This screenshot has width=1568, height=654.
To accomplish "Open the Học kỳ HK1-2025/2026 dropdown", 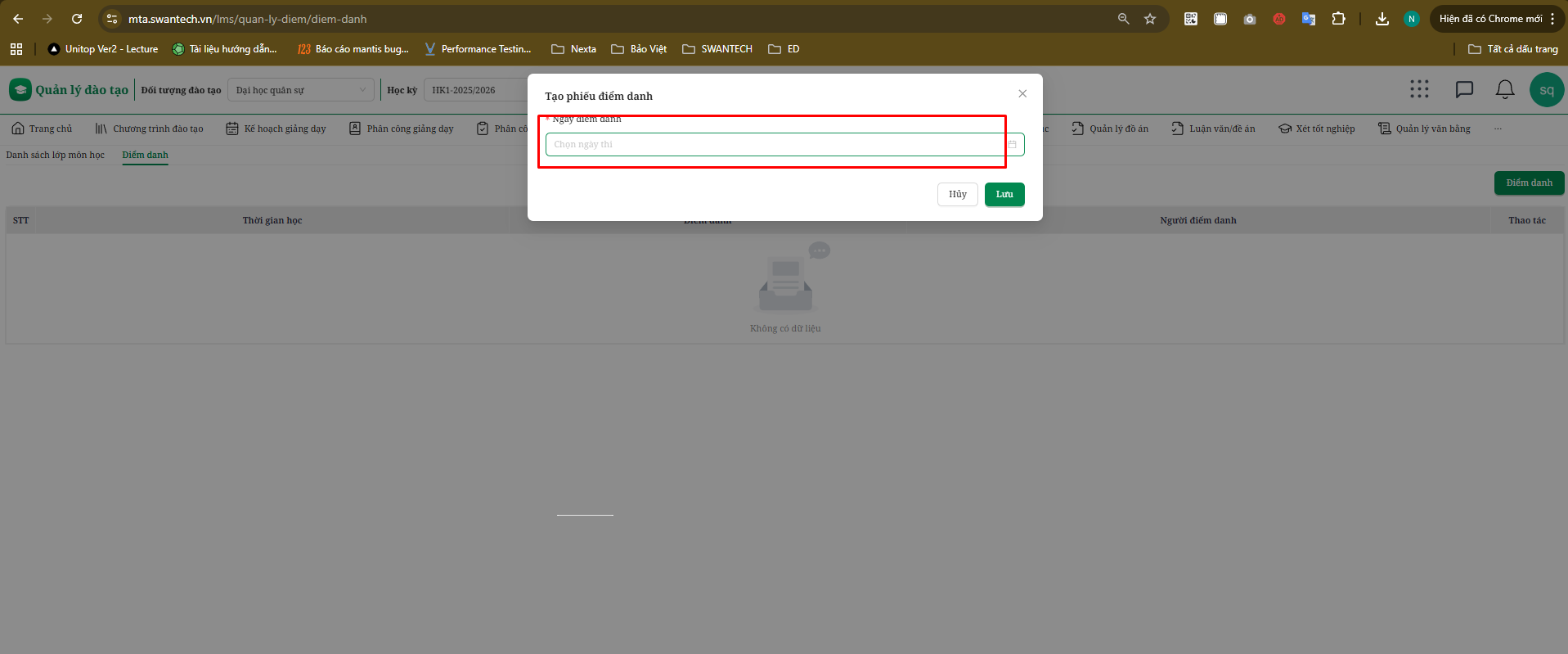I will click(474, 90).
